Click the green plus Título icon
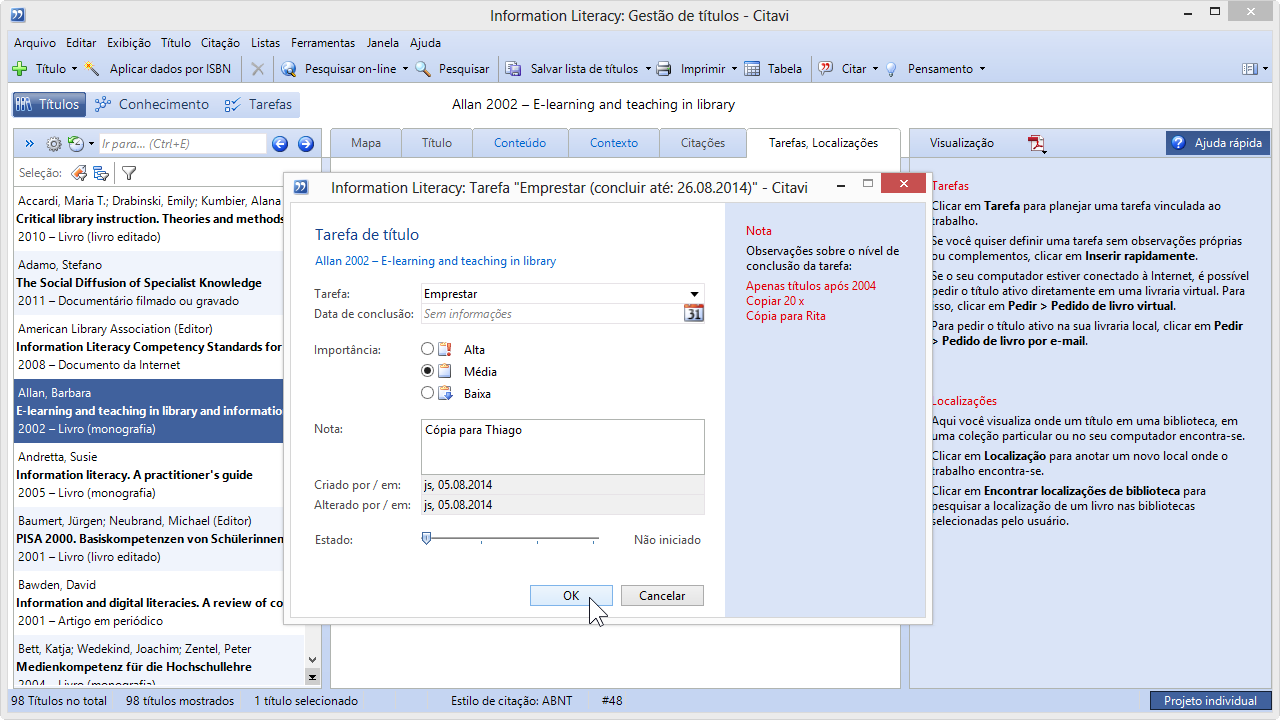The height and width of the screenshot is (720, 1280). pos(20,69)
